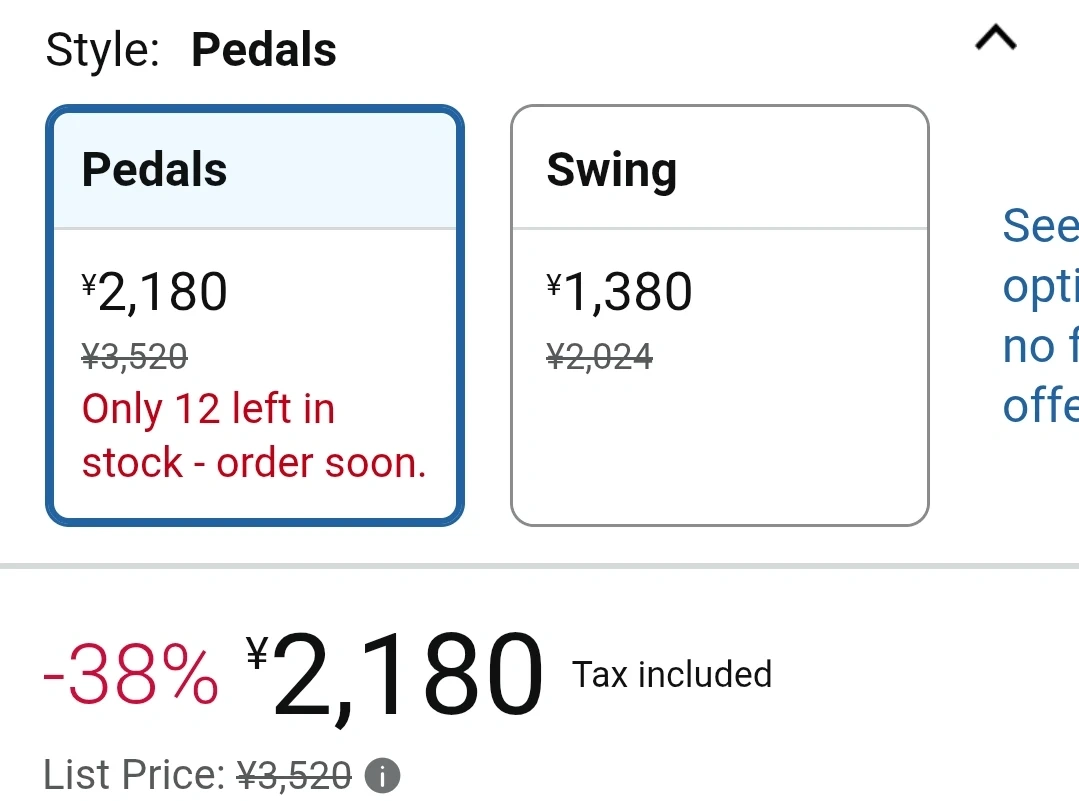The height and width of the screenshot is (801, 1079).
Task: Click the yen symbol of the large price
Action: click(x=257, y=654)
